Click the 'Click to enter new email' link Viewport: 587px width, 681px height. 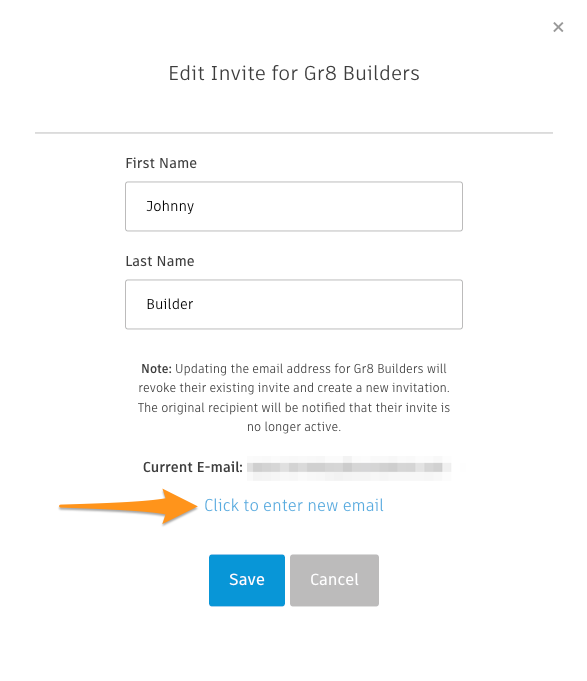click(294, 506)
